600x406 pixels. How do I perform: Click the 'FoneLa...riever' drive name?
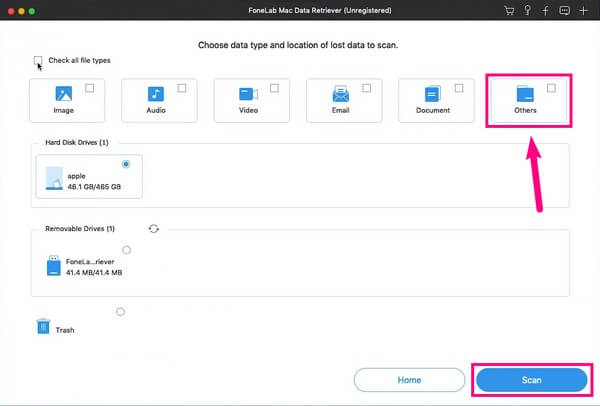pyautogui.click(x=90, y=262)
